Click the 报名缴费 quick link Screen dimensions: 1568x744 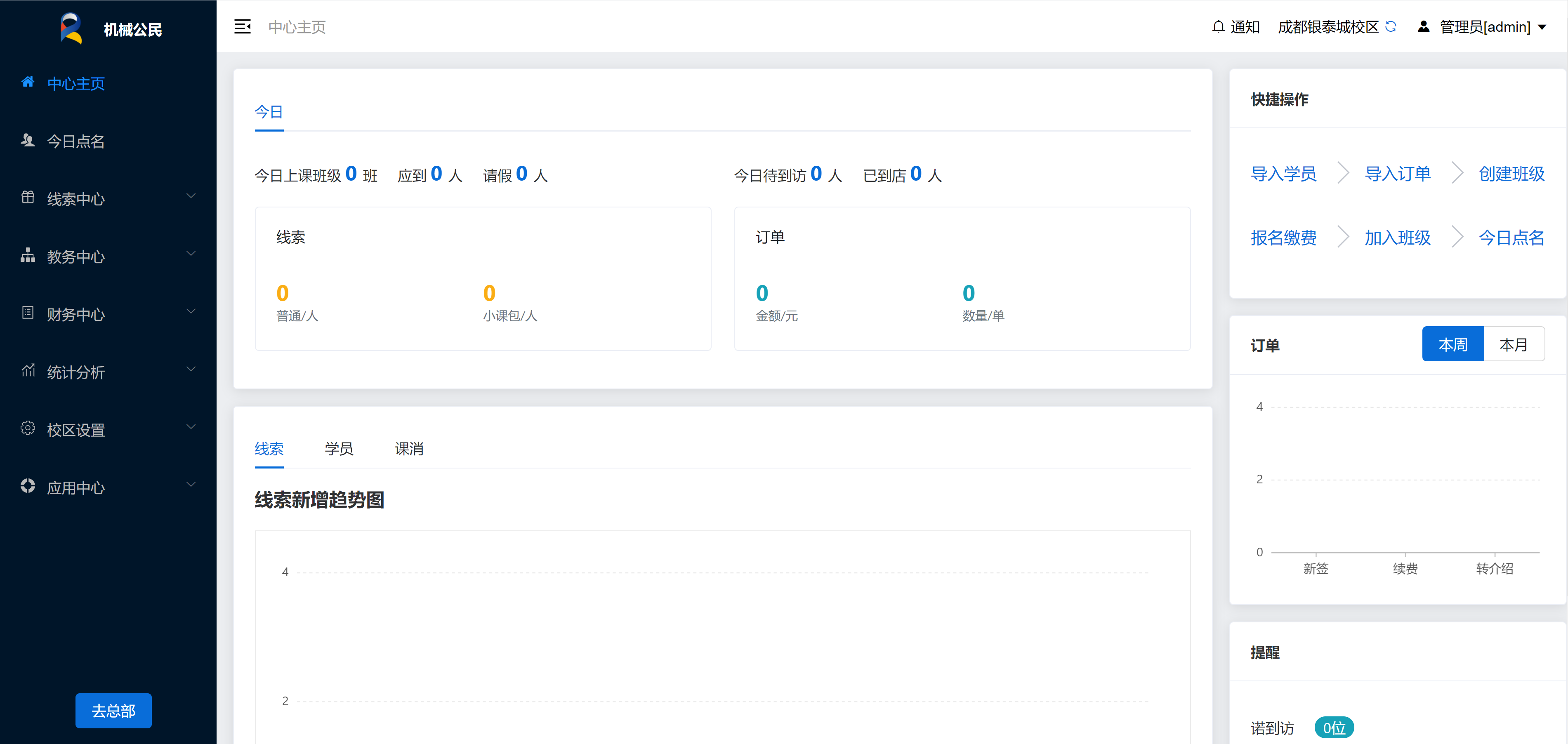point(1283,238)
